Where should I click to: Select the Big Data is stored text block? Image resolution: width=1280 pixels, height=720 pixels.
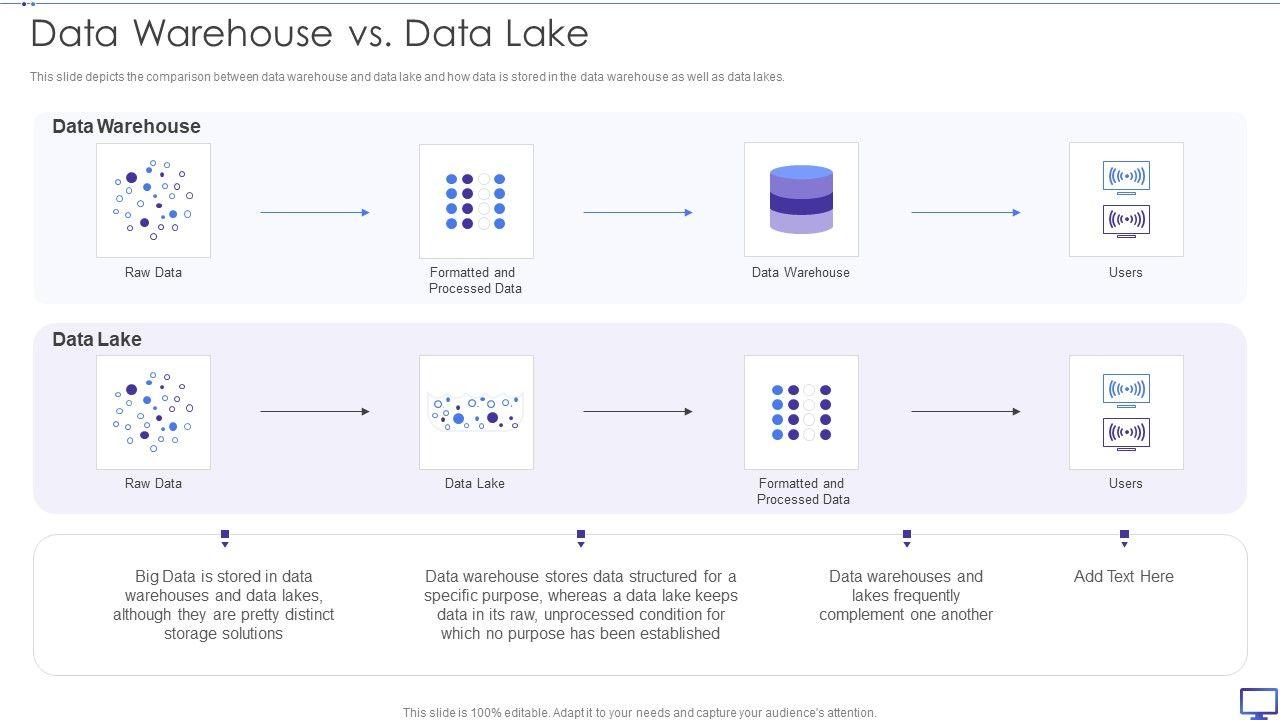click(x=223, y=604)
